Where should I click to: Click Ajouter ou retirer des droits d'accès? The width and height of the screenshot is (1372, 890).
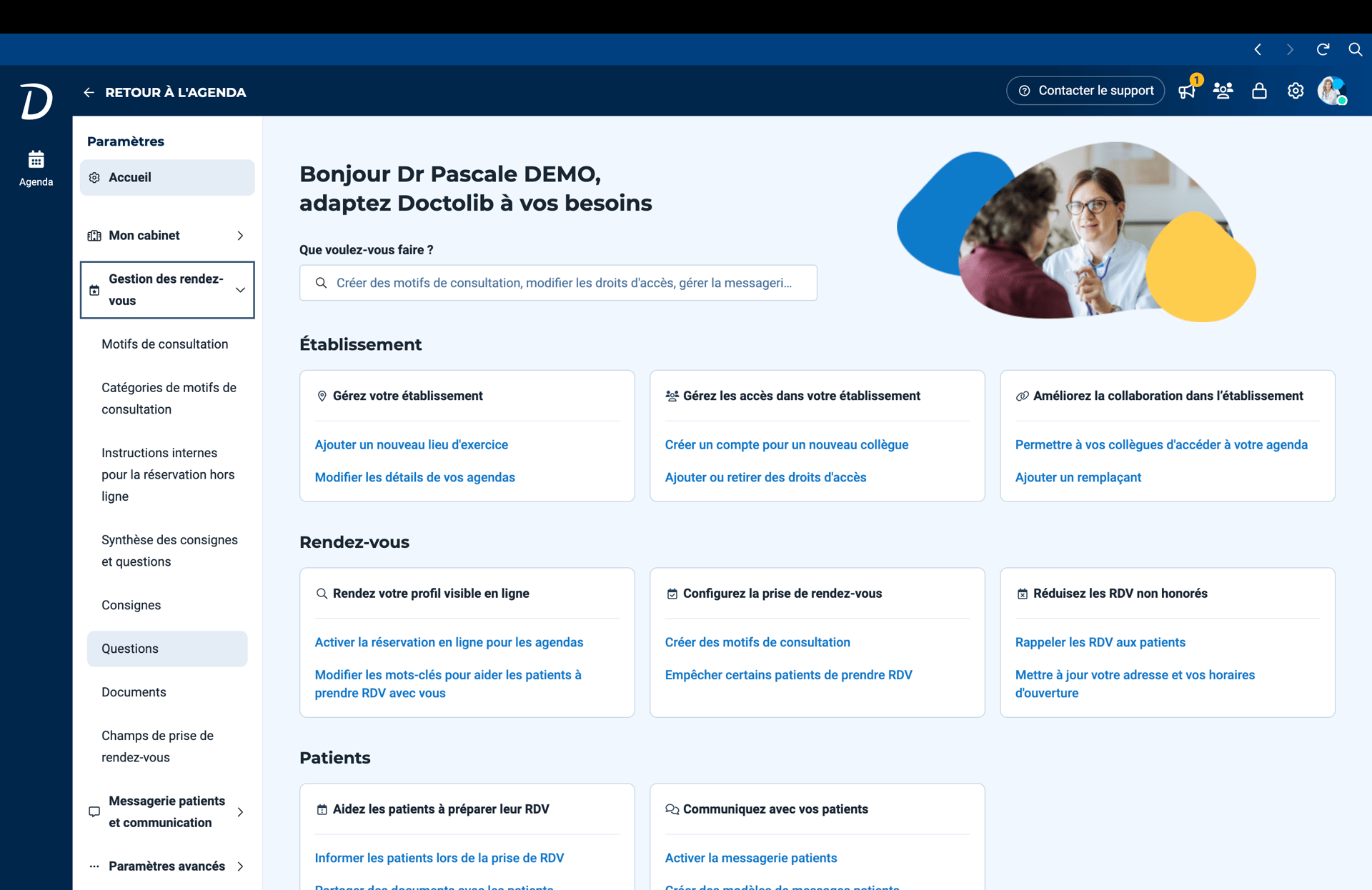[x=766, y=477]
